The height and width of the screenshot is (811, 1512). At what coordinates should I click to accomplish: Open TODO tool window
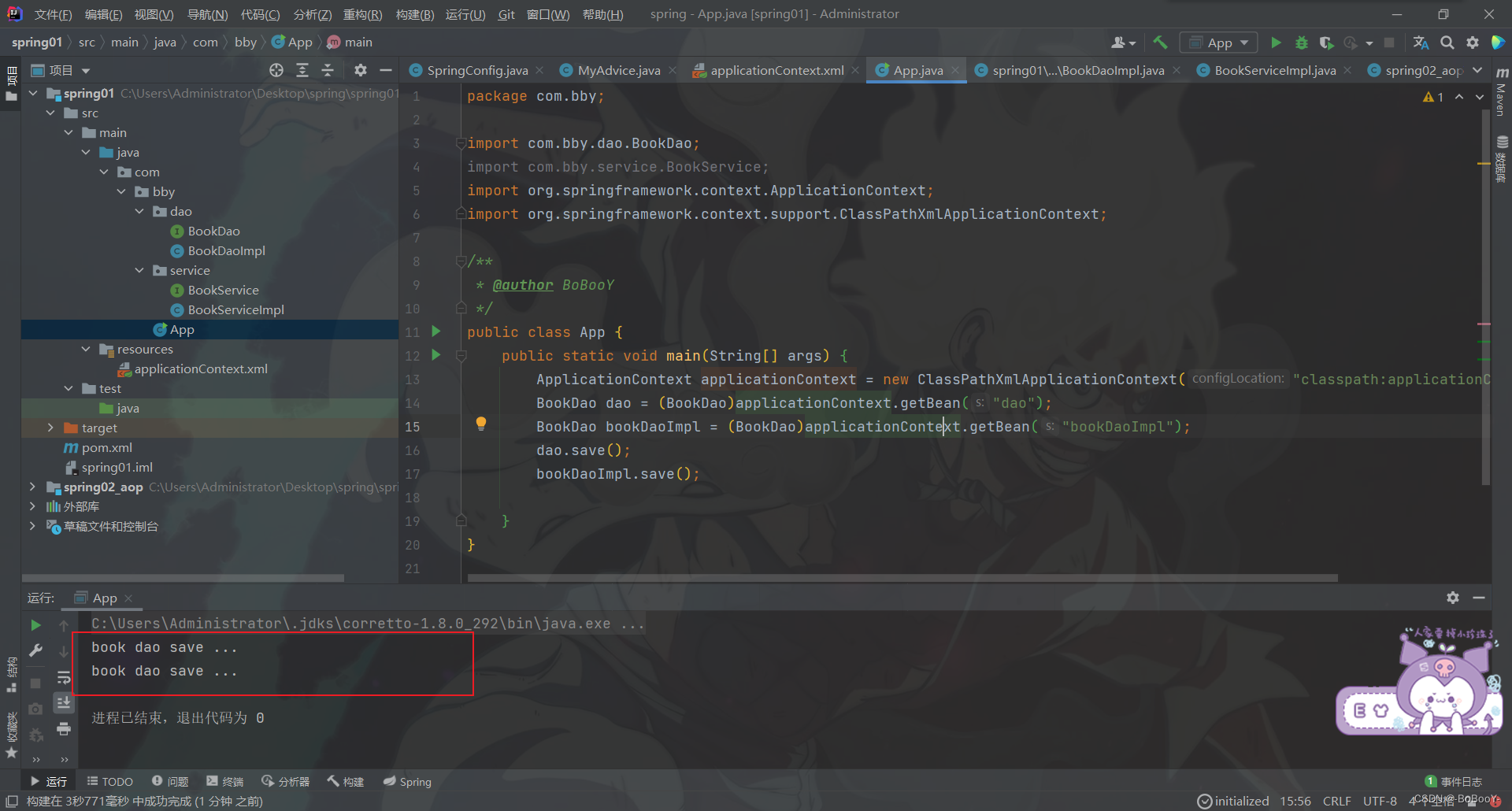[x=109, y=781]
